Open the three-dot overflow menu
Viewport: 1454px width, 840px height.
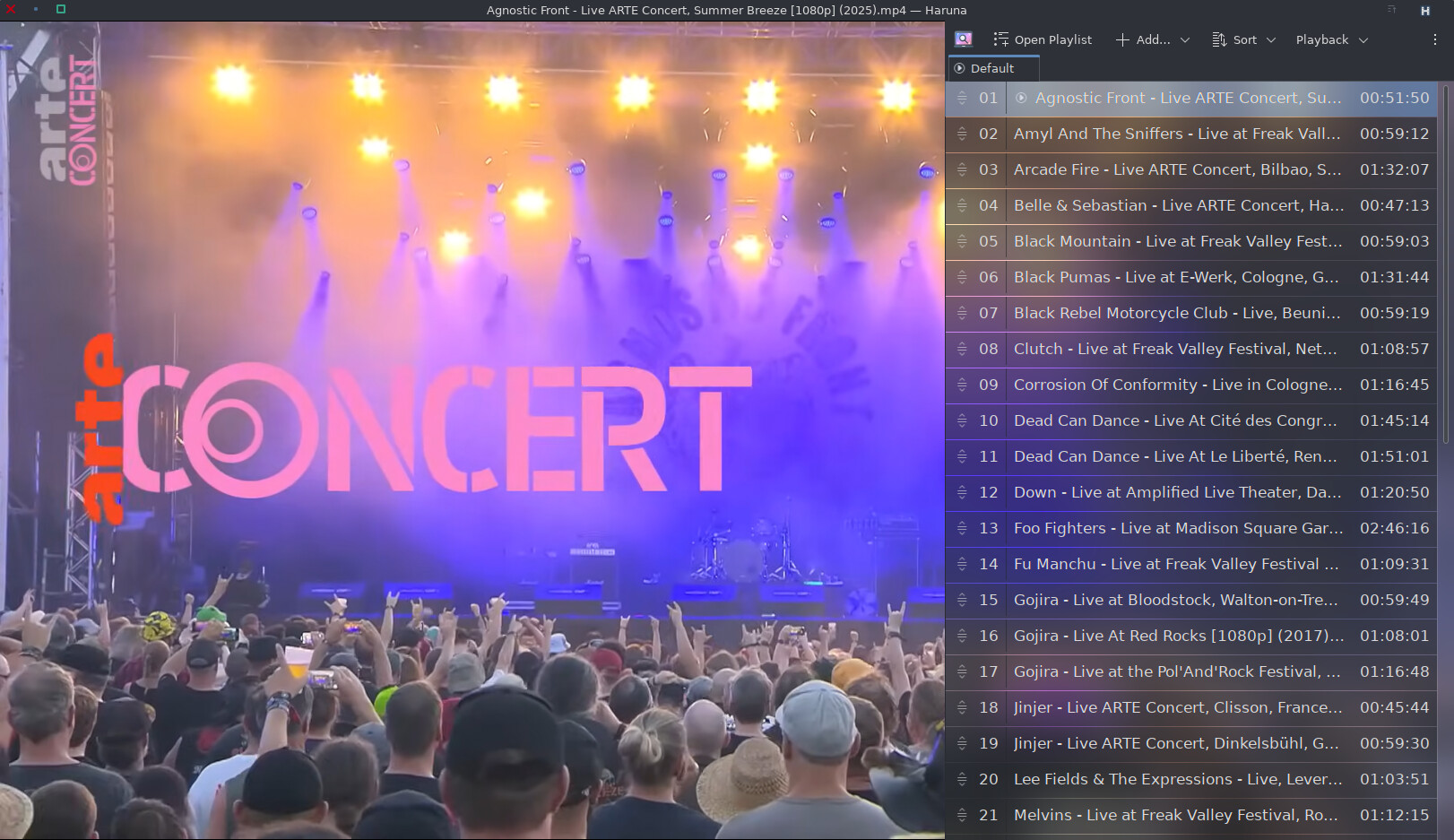coord(1434,39)
